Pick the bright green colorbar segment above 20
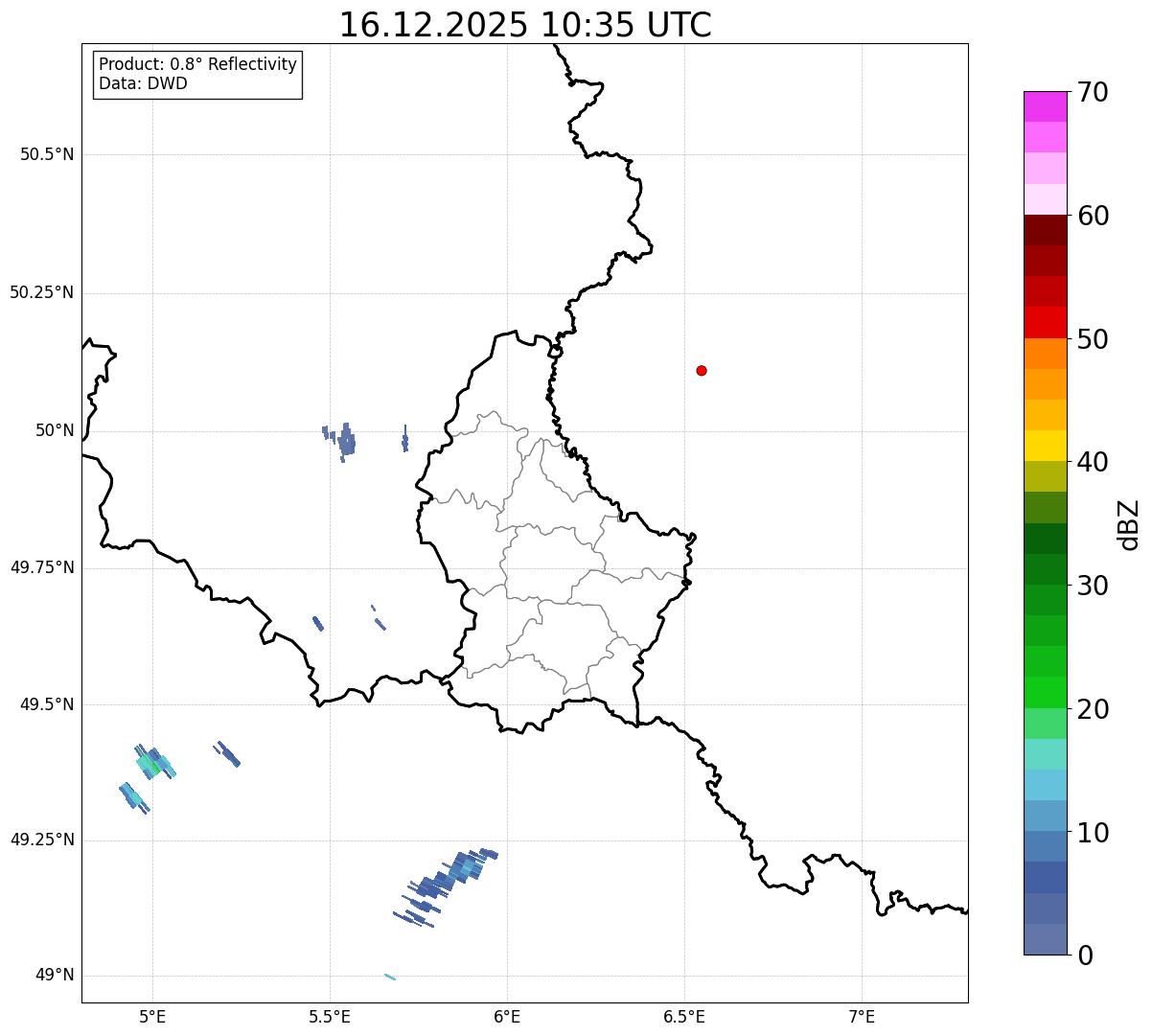Viewport: 1152px width, 1036px height. (1046, 692)
